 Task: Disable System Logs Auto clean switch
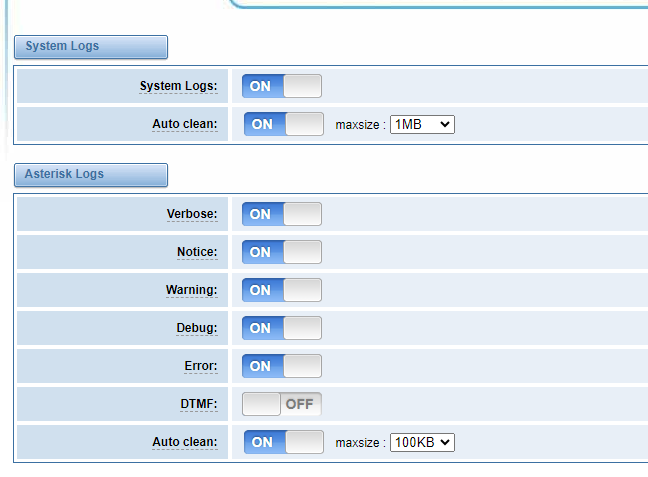(284, 124)
